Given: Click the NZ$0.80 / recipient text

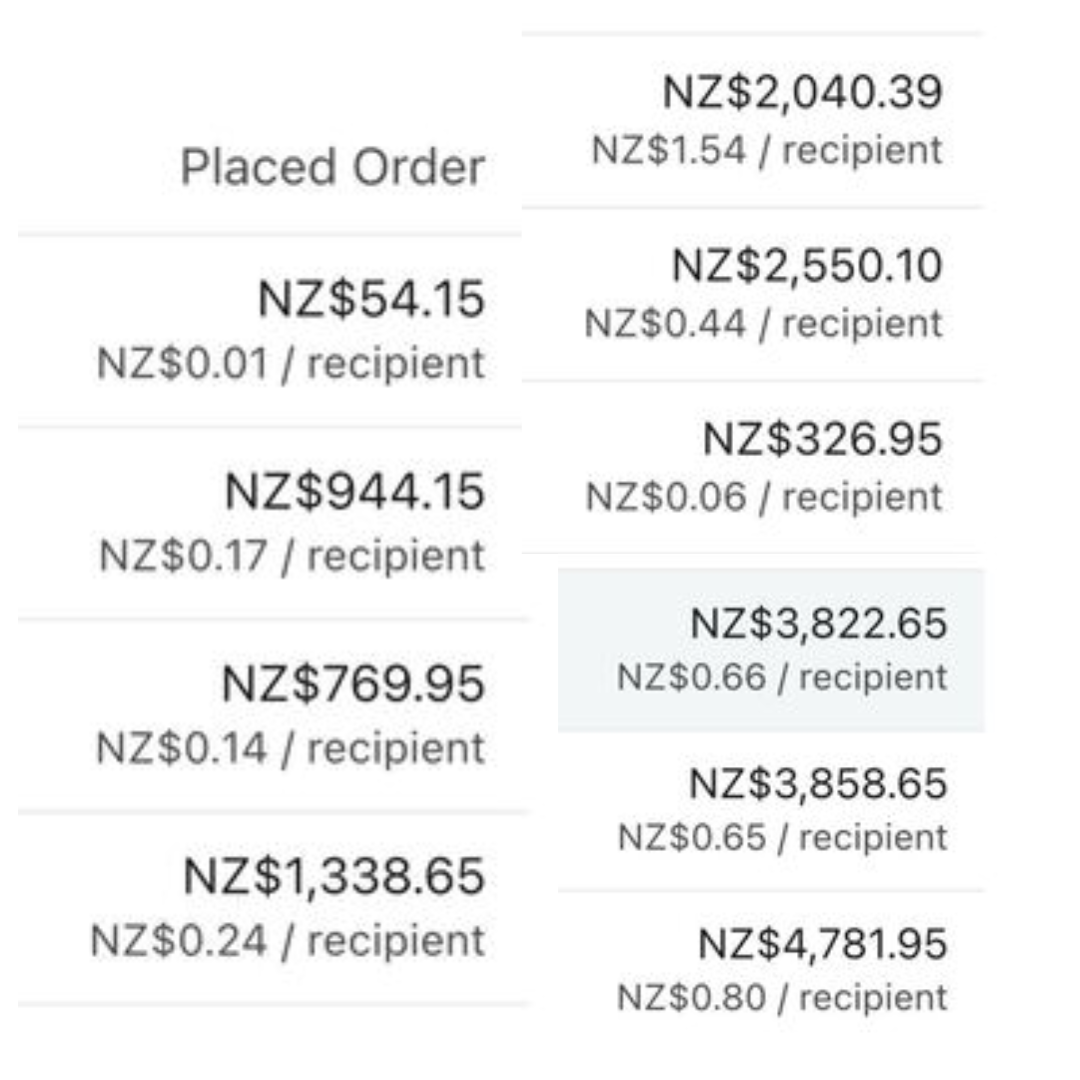Looking at the screenshot, I should [782, 998].
